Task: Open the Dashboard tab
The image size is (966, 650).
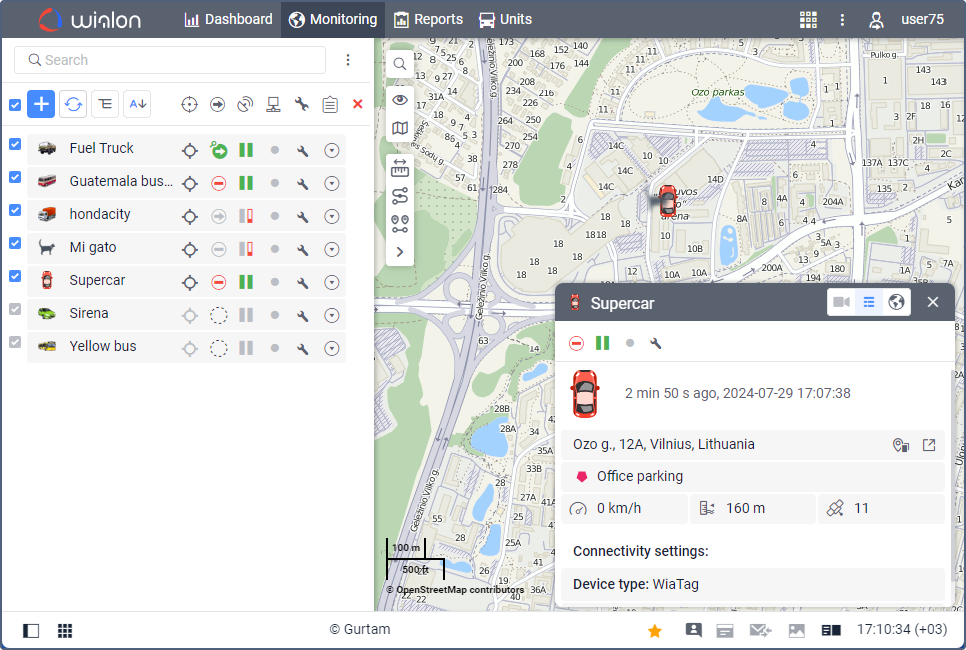Action: tap(229, 19)
